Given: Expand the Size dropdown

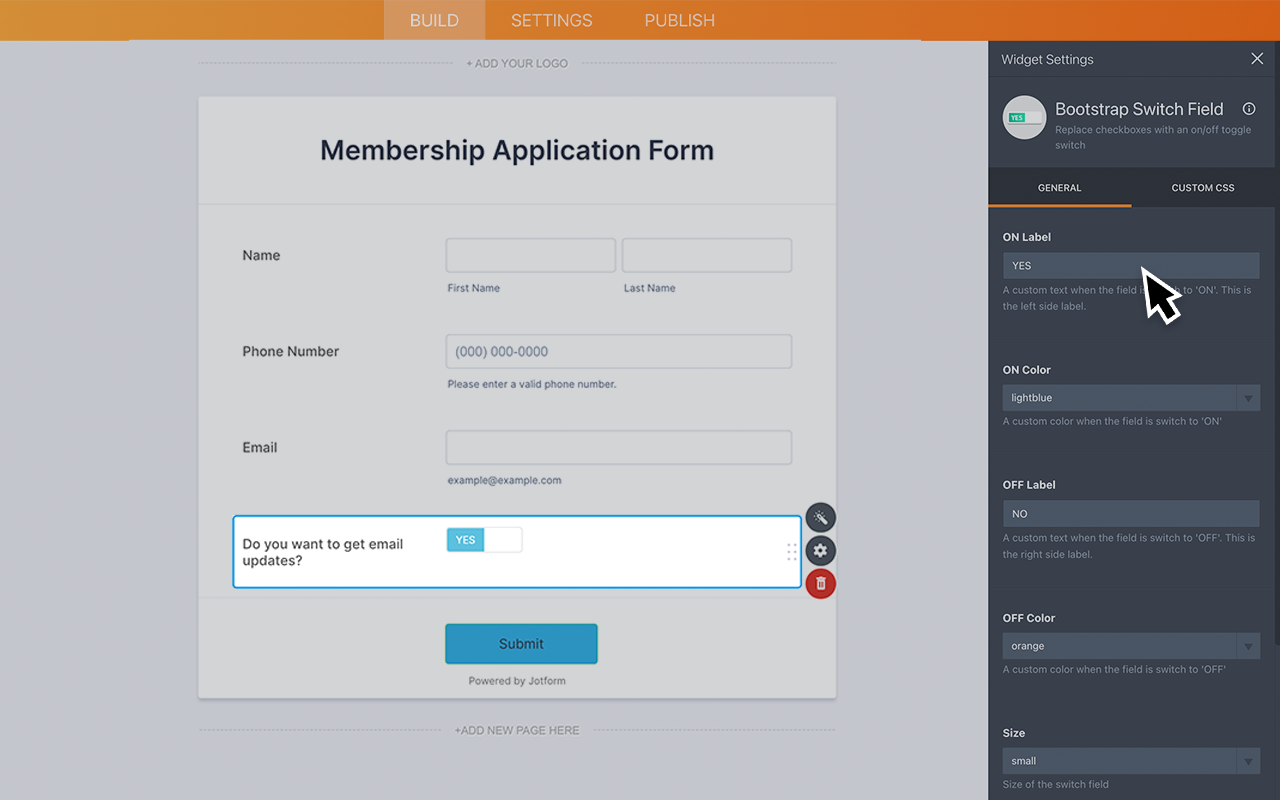Looking at the screenshot, I should pos(1248,760).
